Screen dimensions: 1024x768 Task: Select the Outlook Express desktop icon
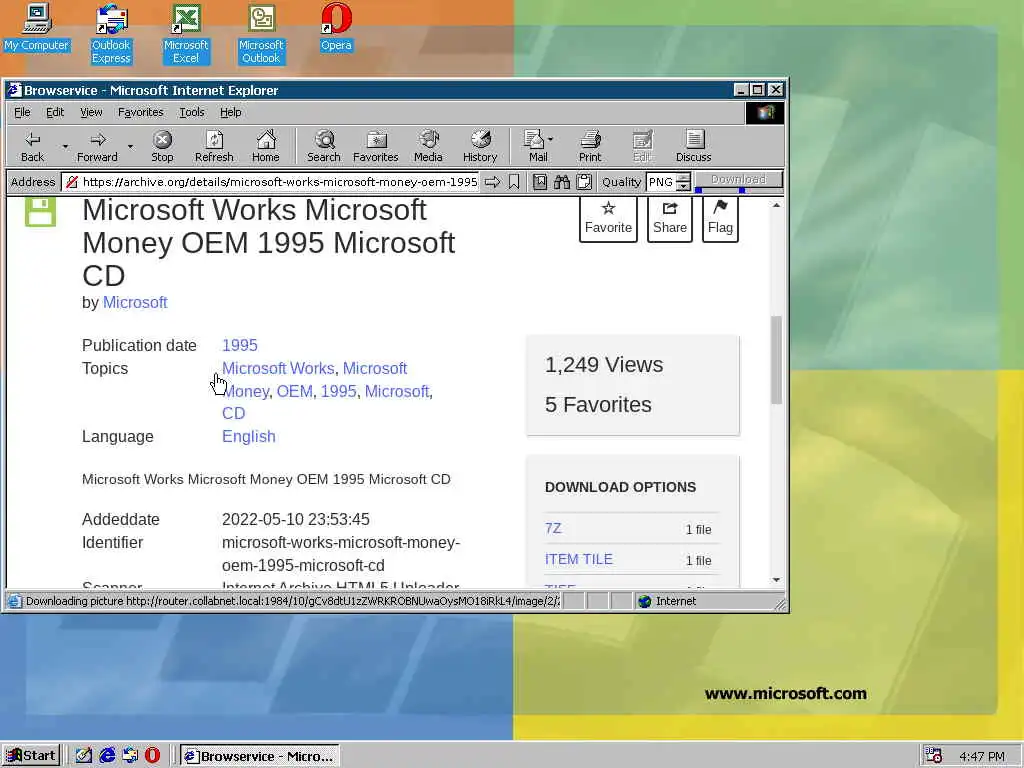111,34
